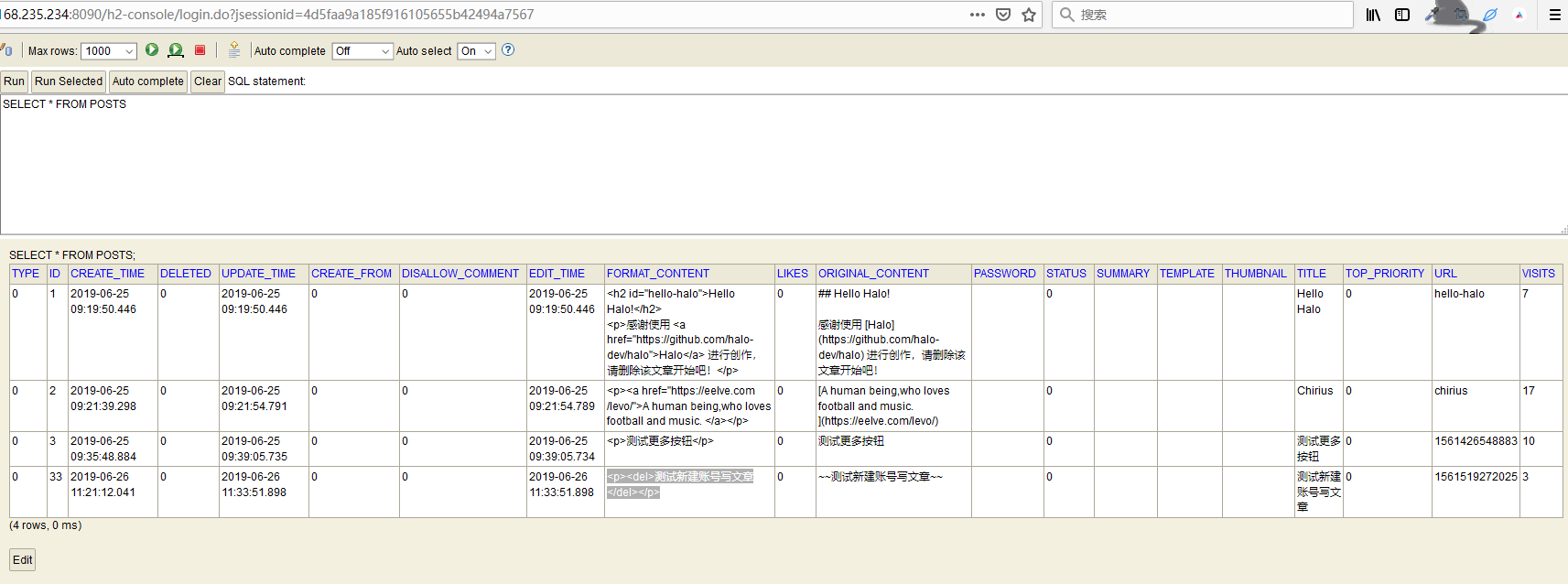Click the '(4 rows, 0 ms)' result text
The height and width of the screenshot is (584, 1568).
coord(46,525)
